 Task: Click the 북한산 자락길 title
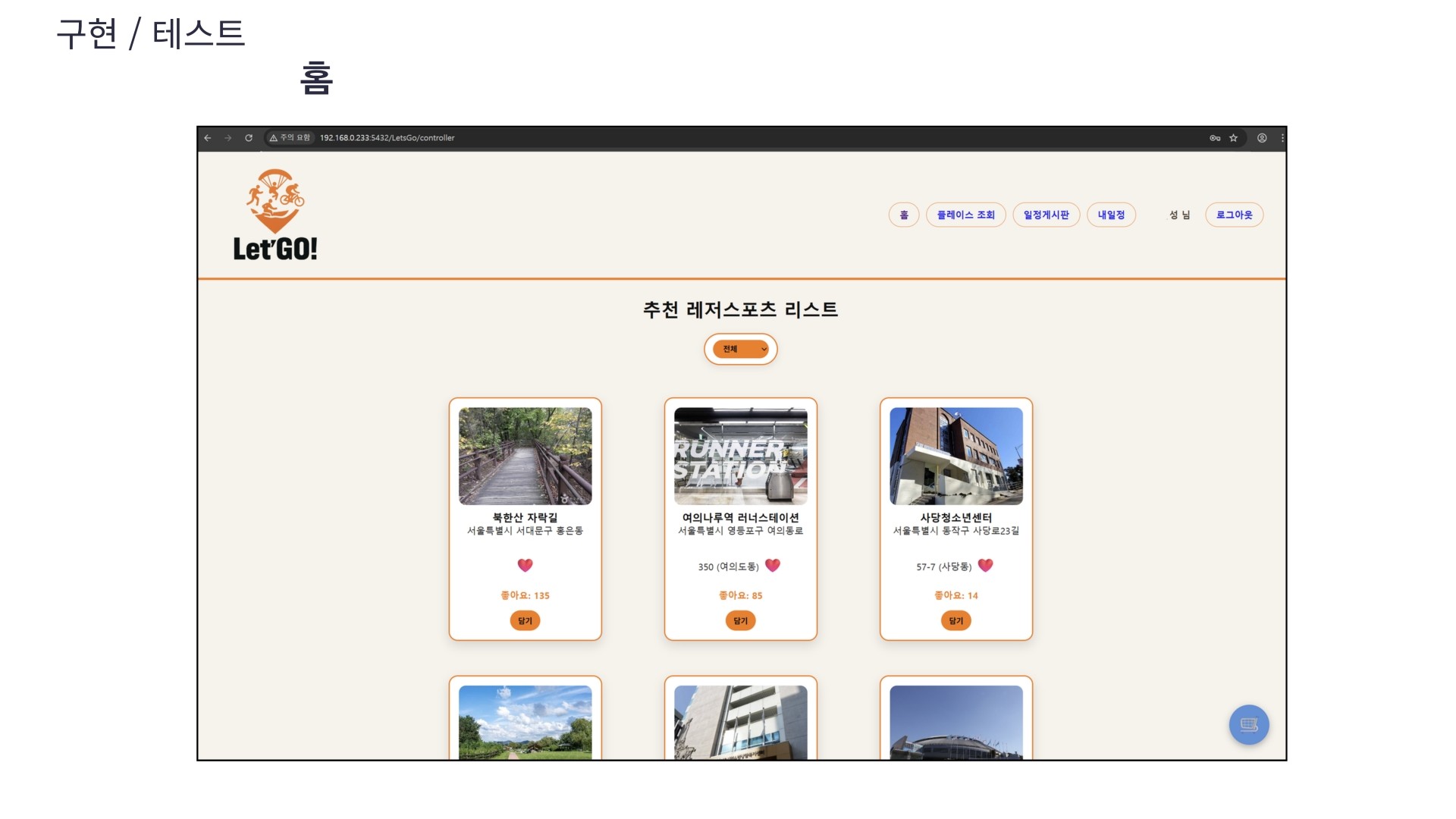526,517
